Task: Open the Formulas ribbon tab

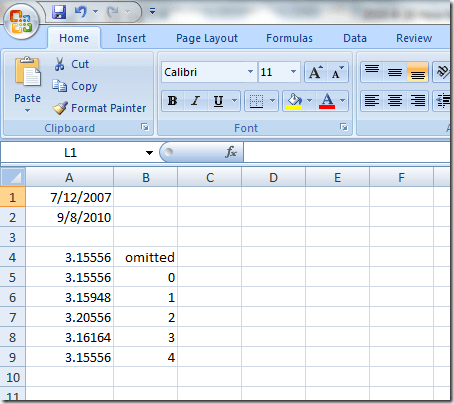Action: click(289, 38)
